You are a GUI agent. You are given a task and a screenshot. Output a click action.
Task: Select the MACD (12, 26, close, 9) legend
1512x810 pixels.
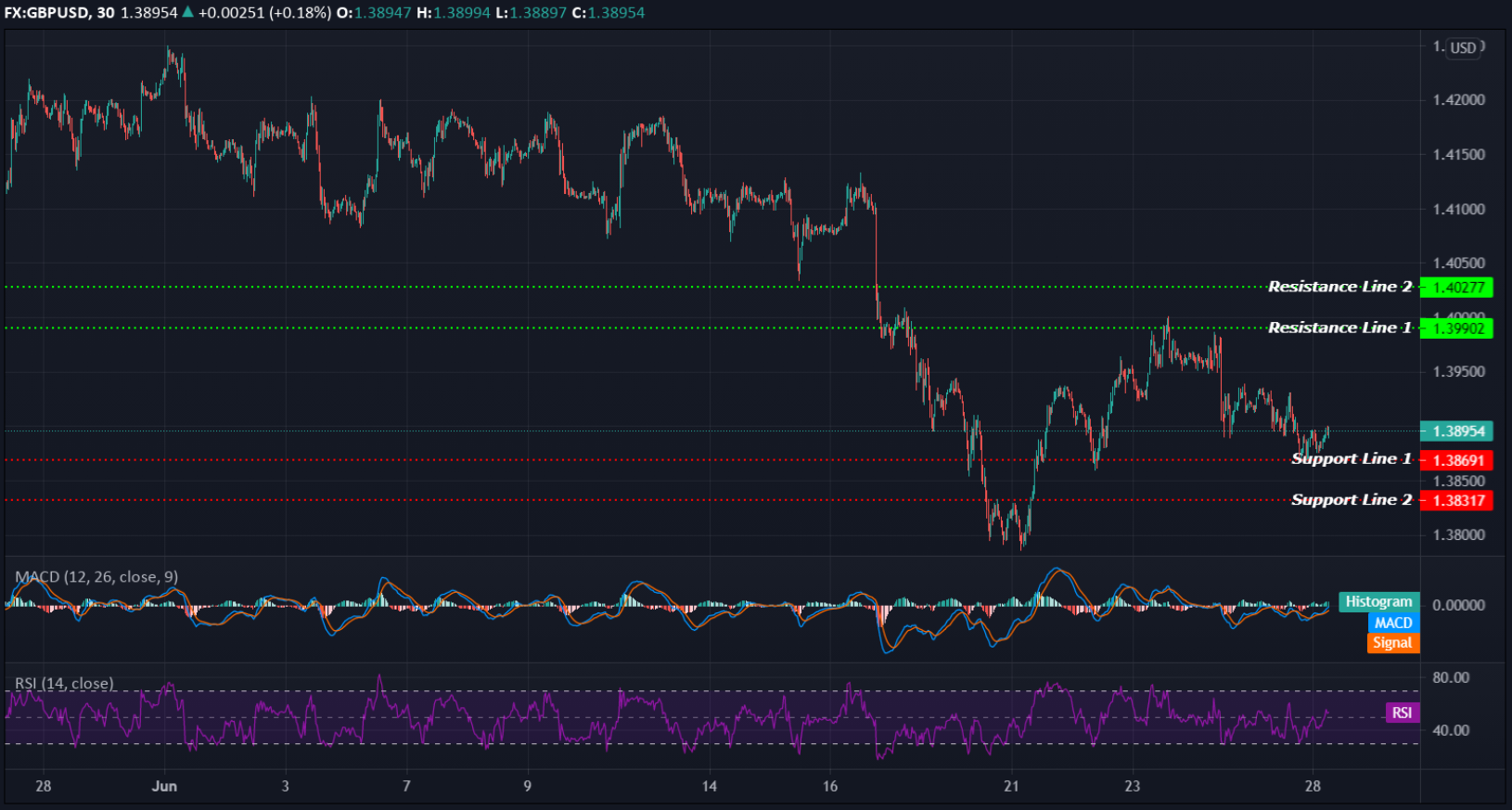(96, 577)
